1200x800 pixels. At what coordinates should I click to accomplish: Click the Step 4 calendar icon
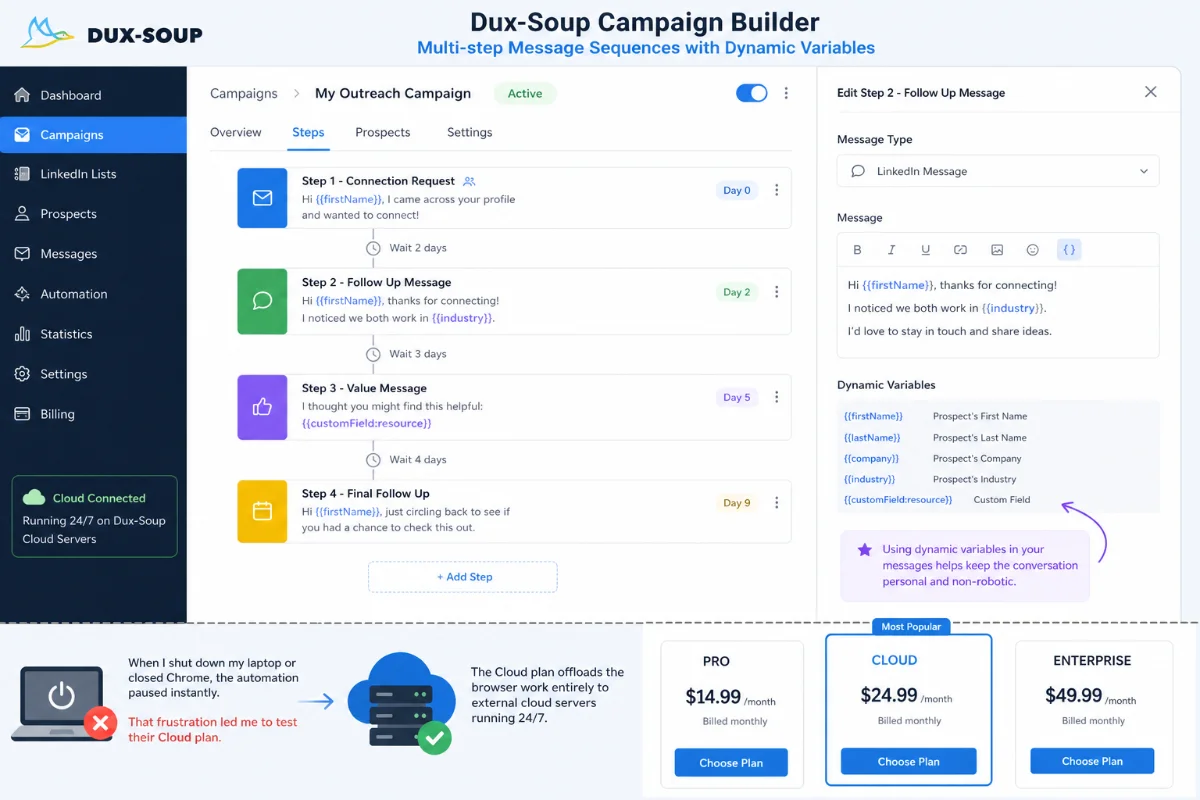(x=262, y=511)
